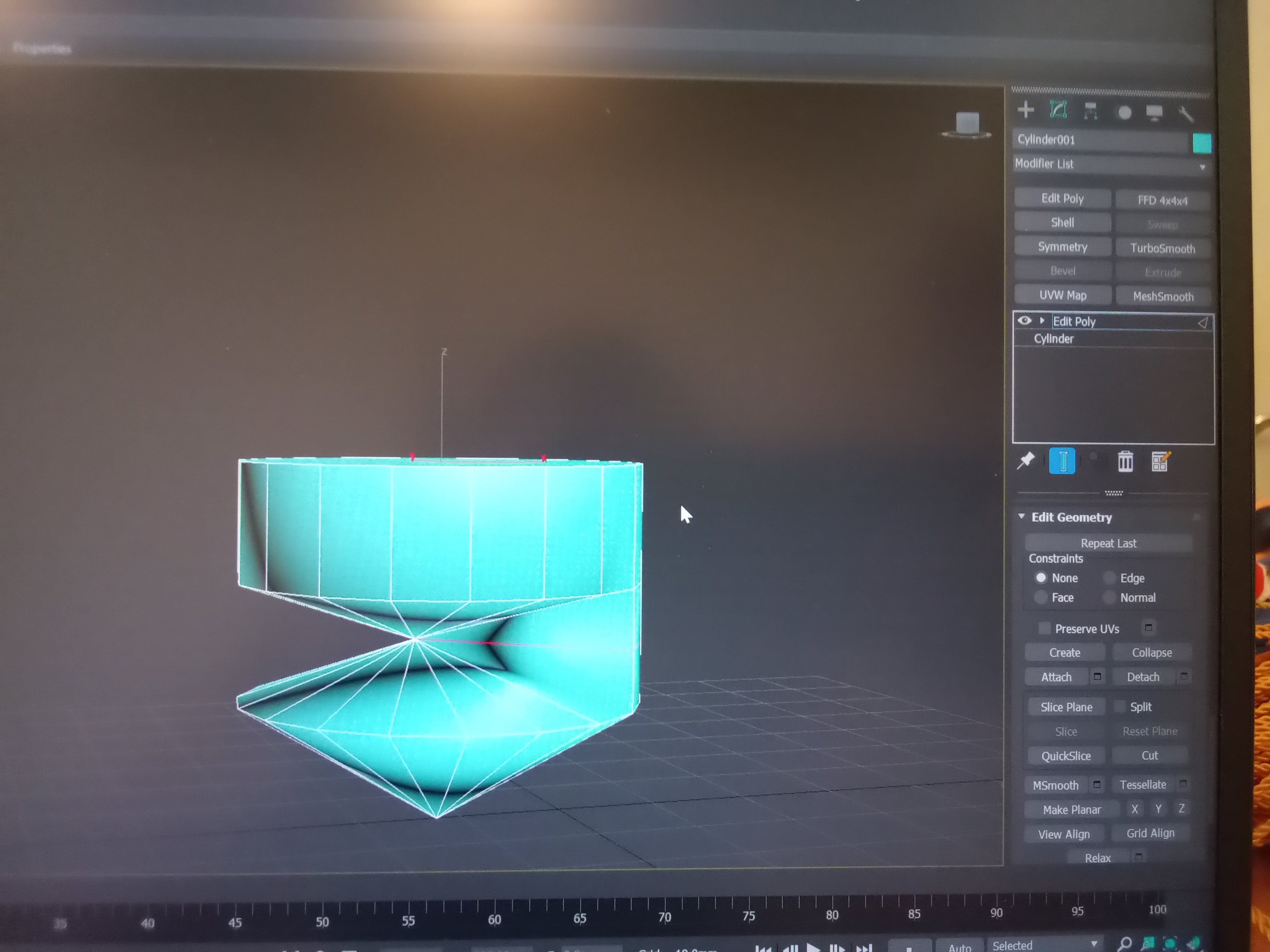Switch to the Hierarchy panel icon
Screen dimensions: 1270x952
pos(1090,111)
